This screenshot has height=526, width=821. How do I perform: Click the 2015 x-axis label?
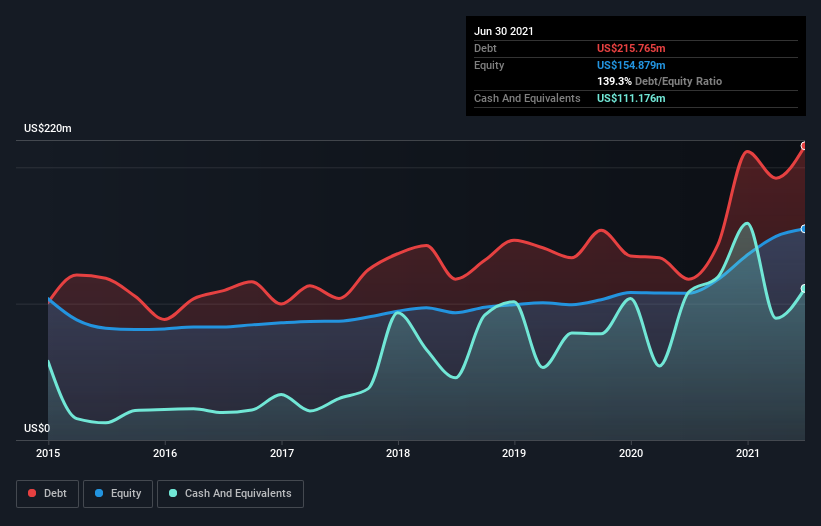coord(48,453)
